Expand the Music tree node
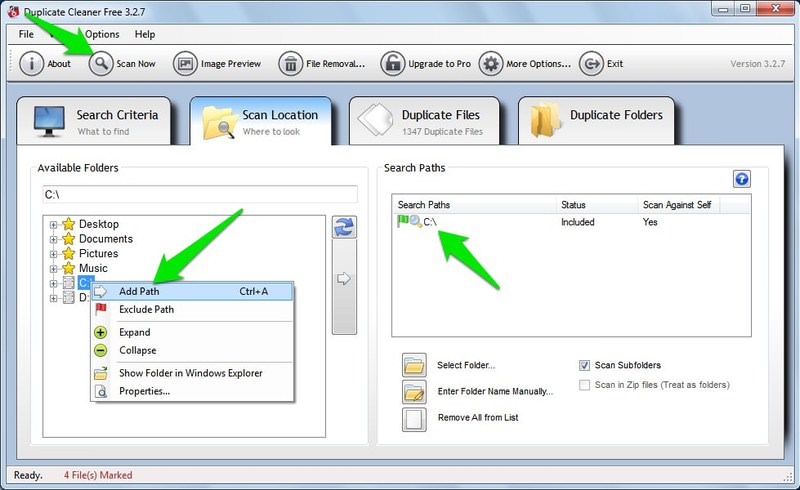This screenshot has width=800, height=490. coord(54,268)
